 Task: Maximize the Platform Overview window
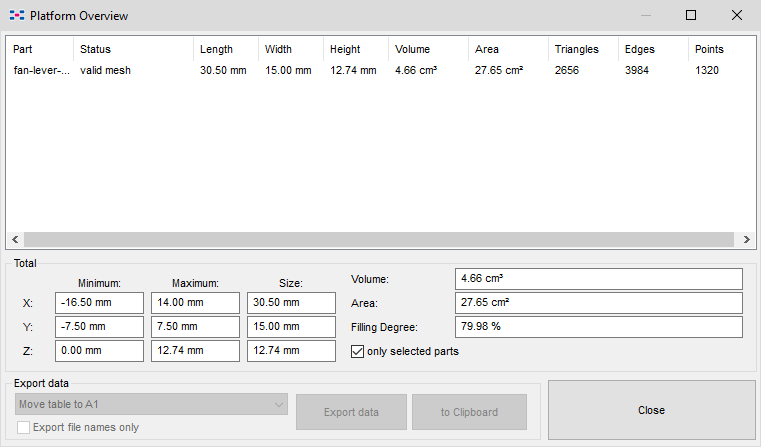[x=691, y=16]
